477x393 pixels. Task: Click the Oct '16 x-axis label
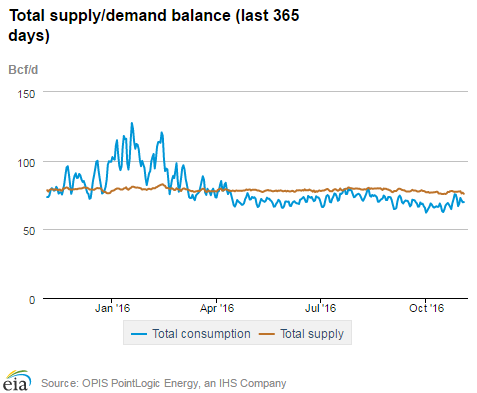pos(426,308)
